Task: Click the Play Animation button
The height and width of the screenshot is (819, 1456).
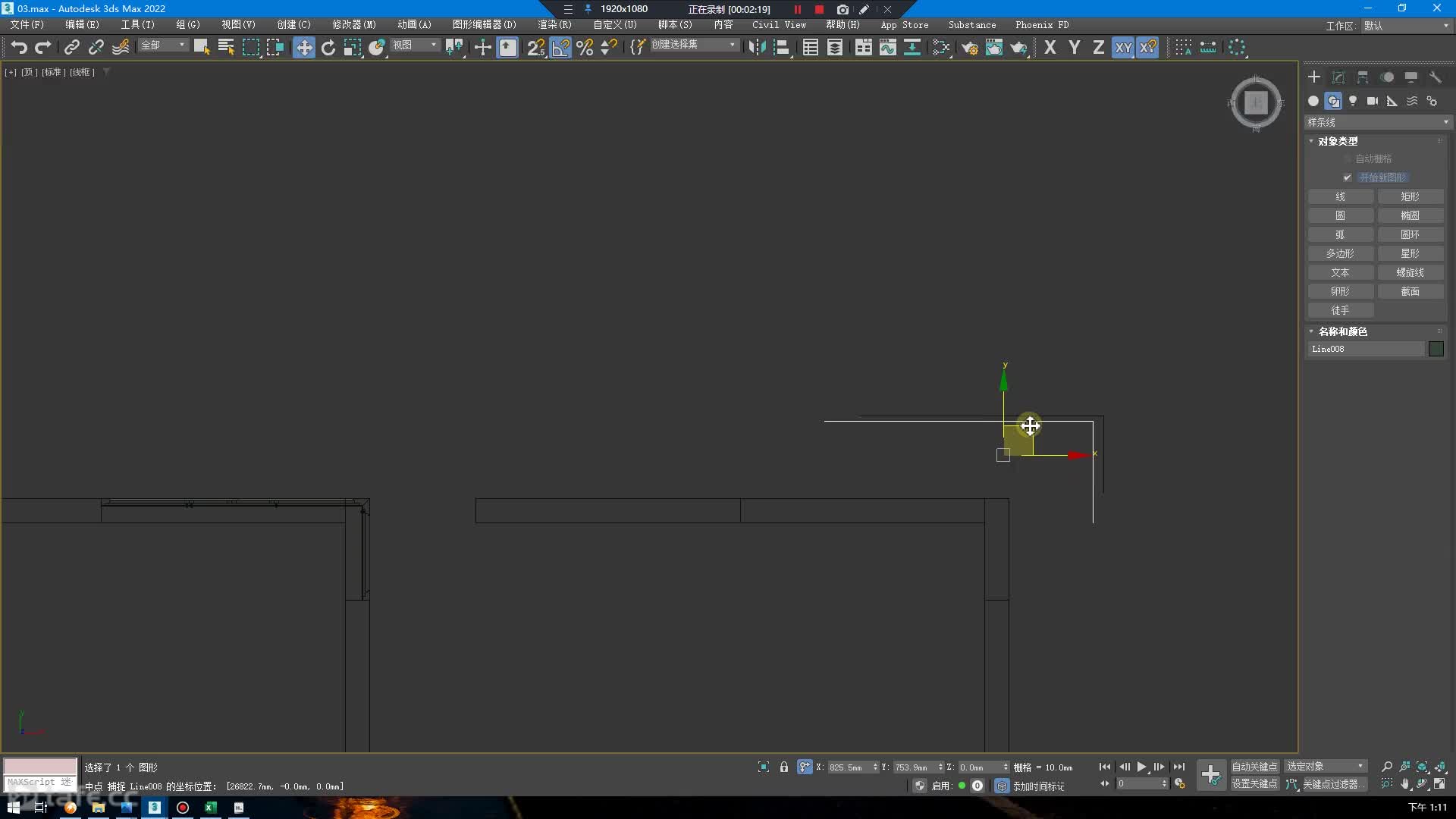Action: coord(1142,767)
